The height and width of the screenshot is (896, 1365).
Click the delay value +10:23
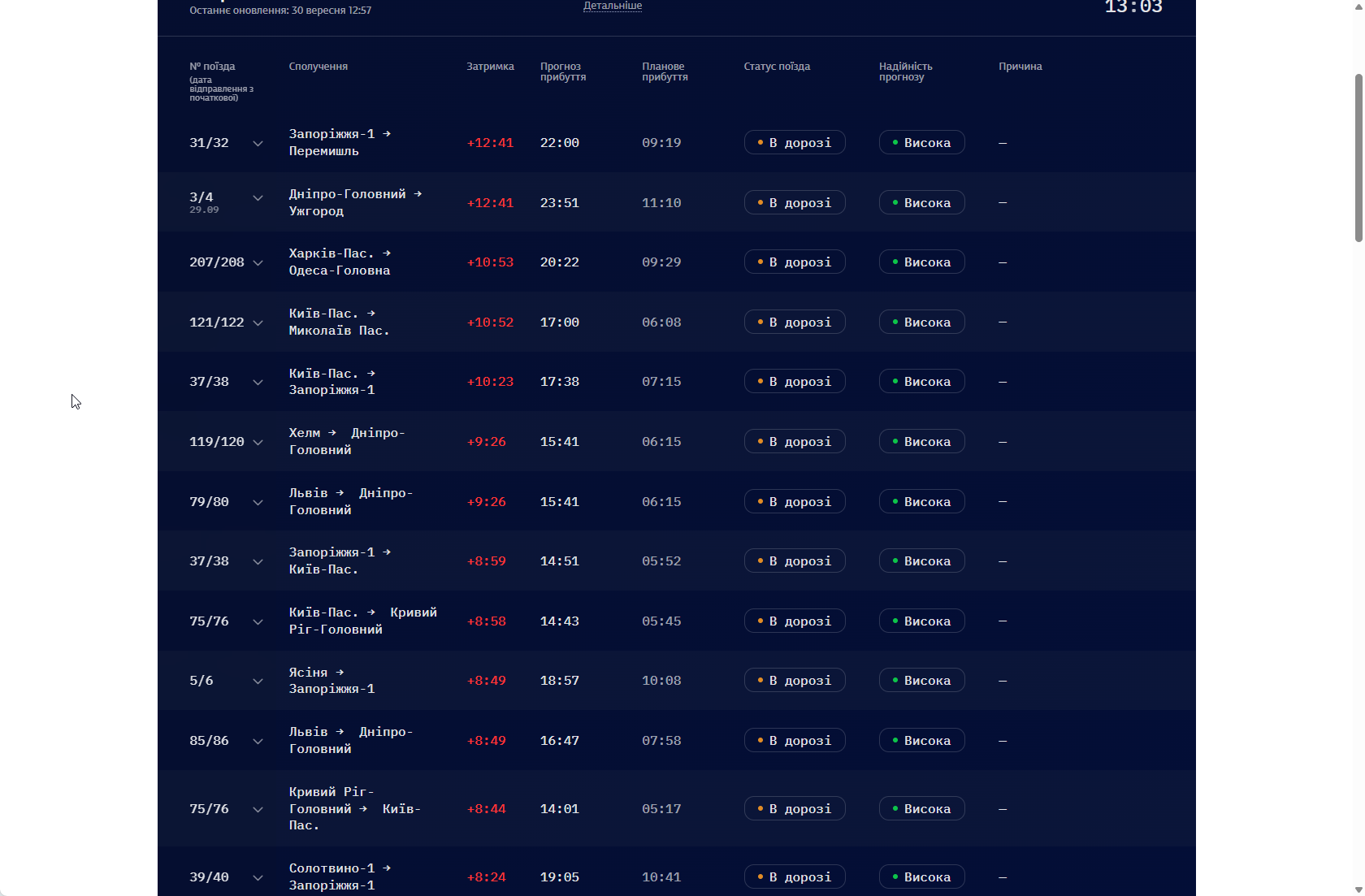point(490,382)
